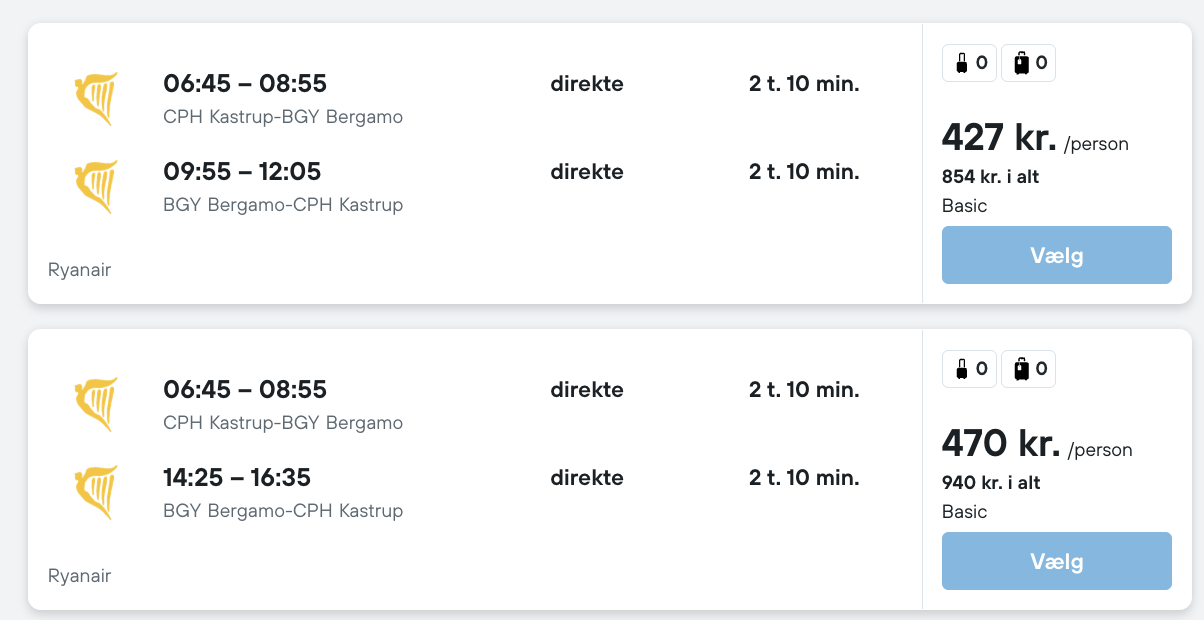Select the 14:25 – 16:35 return flight time

coord(237,478)
